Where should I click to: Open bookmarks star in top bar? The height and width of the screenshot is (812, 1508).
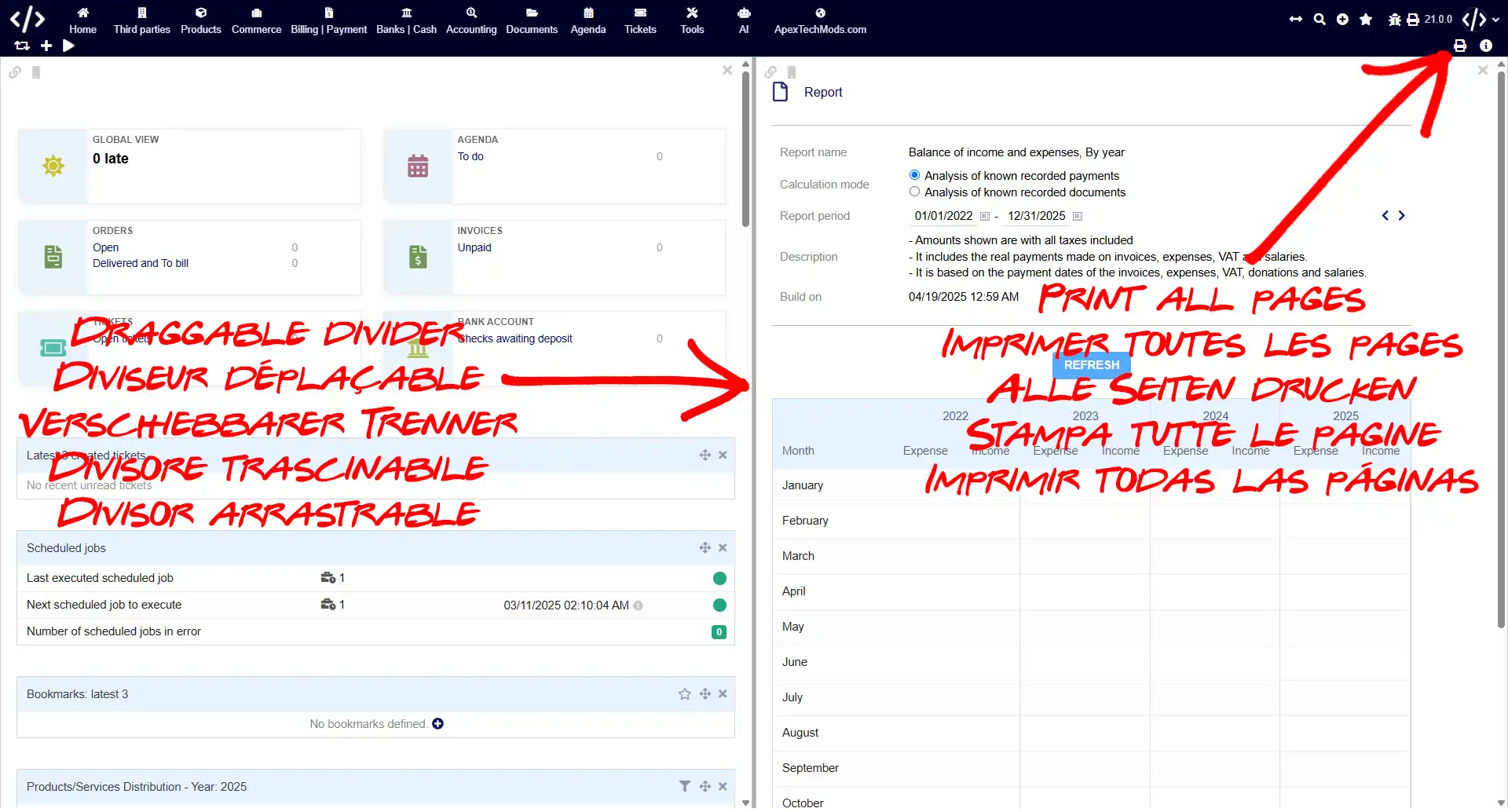tap(1366, 19)
